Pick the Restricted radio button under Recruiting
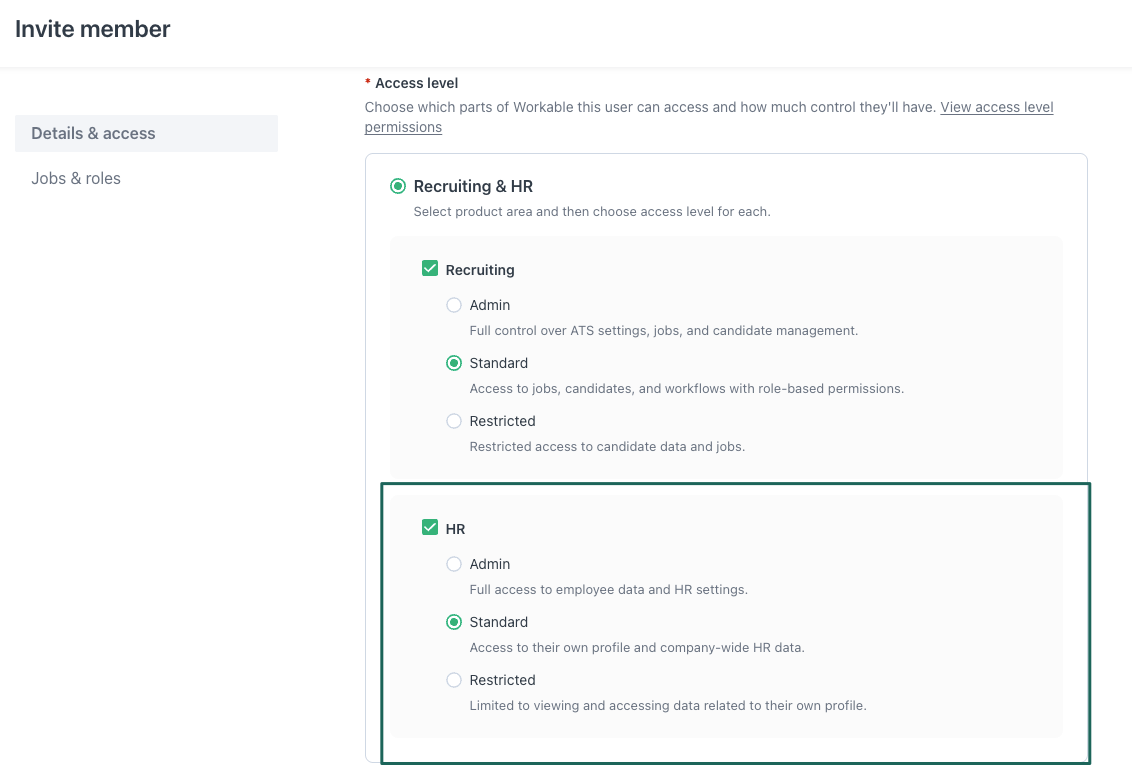1132x772 pixels. click(x=454, y=421)
